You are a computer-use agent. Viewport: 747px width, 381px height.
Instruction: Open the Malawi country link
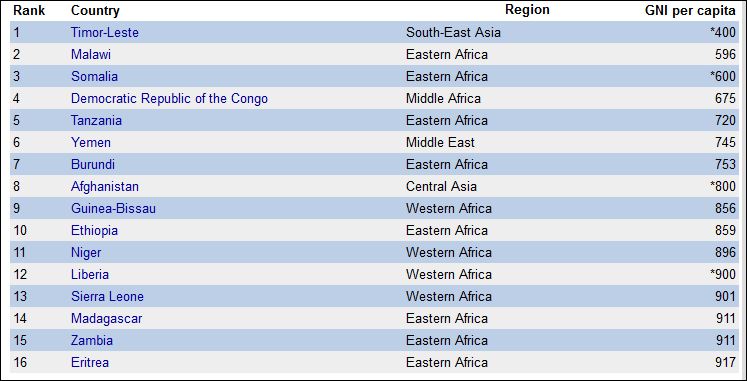click(x=91, y=54)
